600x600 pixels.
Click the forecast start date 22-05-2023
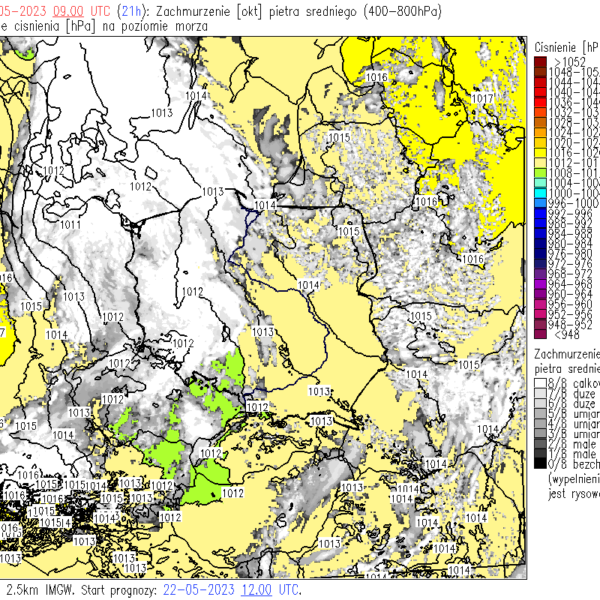coord(200,590)
